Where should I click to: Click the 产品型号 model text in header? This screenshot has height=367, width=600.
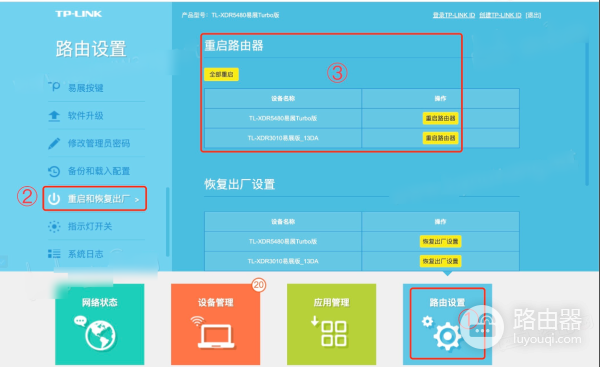pyautogui.click(x=230, y=15)
